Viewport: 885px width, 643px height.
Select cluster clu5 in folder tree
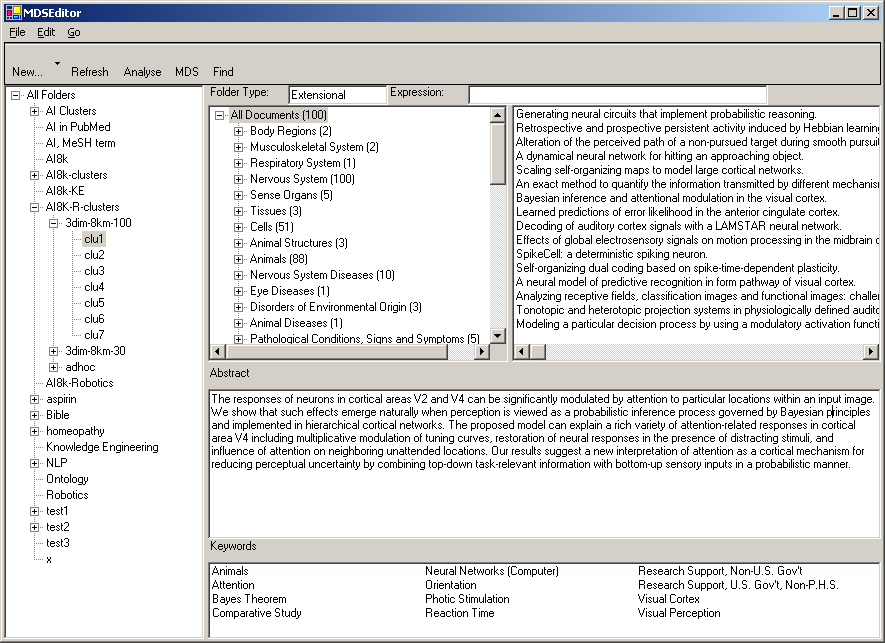click(94, 303)
